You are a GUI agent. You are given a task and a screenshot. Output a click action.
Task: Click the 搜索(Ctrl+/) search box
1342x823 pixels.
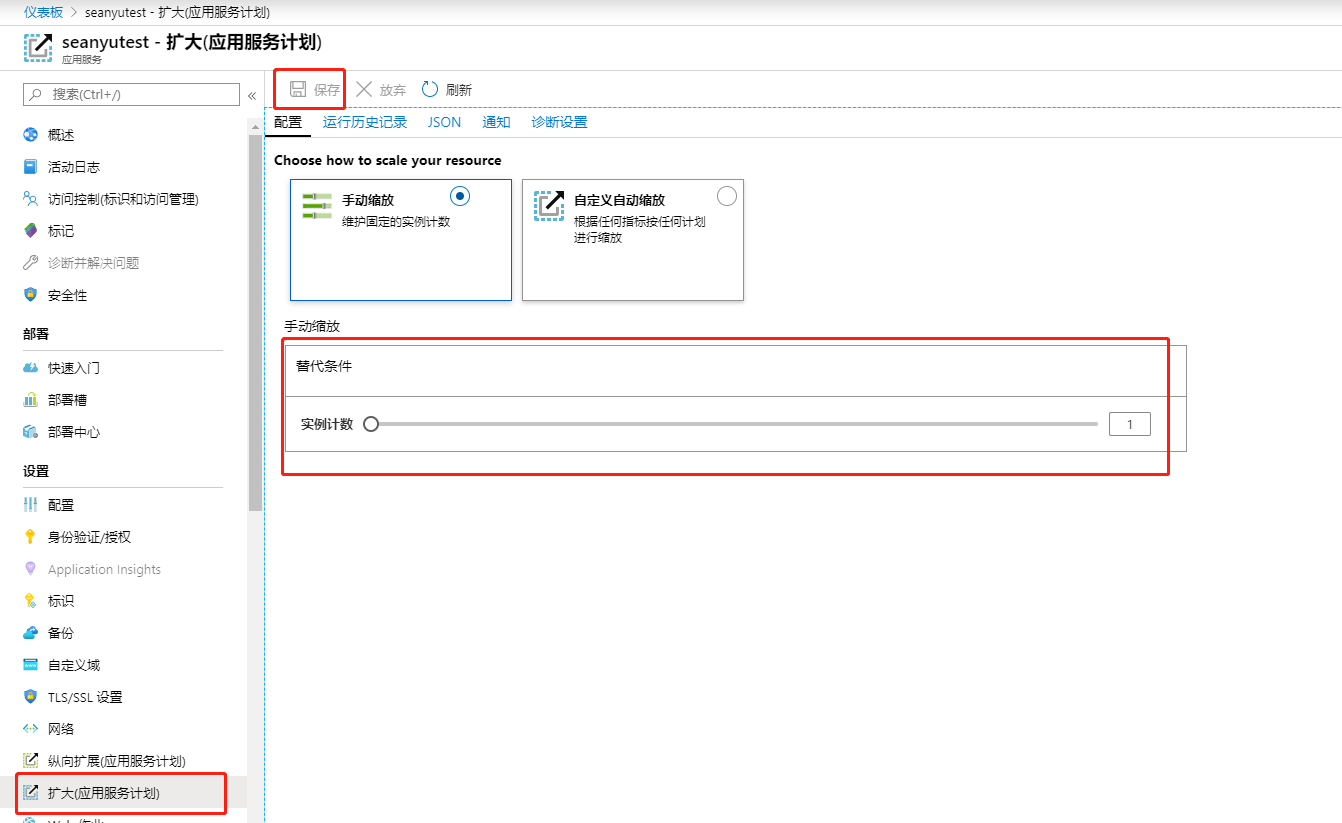click(x=131, y=94)
